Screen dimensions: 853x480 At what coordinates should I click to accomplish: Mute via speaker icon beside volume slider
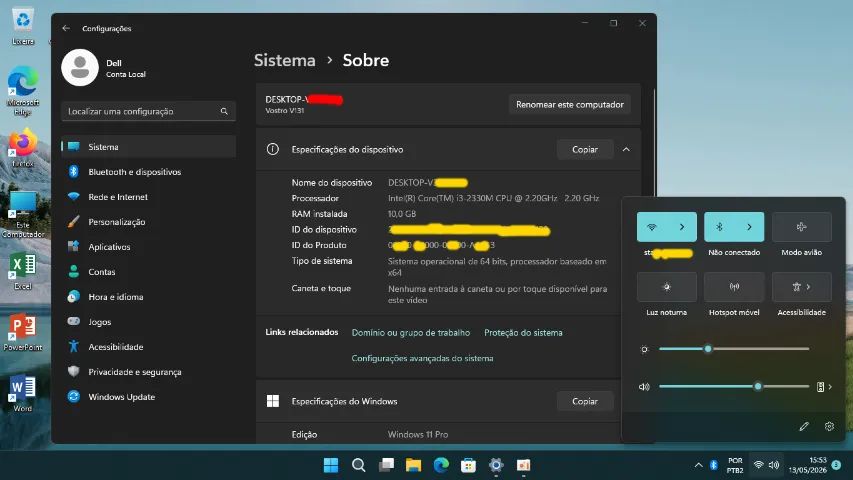(x=644, y=387)
